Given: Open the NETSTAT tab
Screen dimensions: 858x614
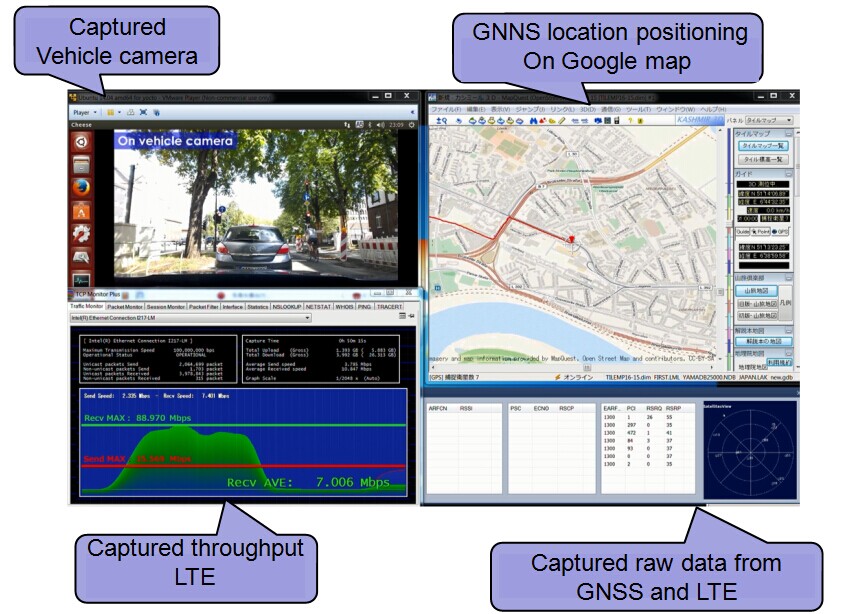Looking at the screenshot, I should (318, 307).
